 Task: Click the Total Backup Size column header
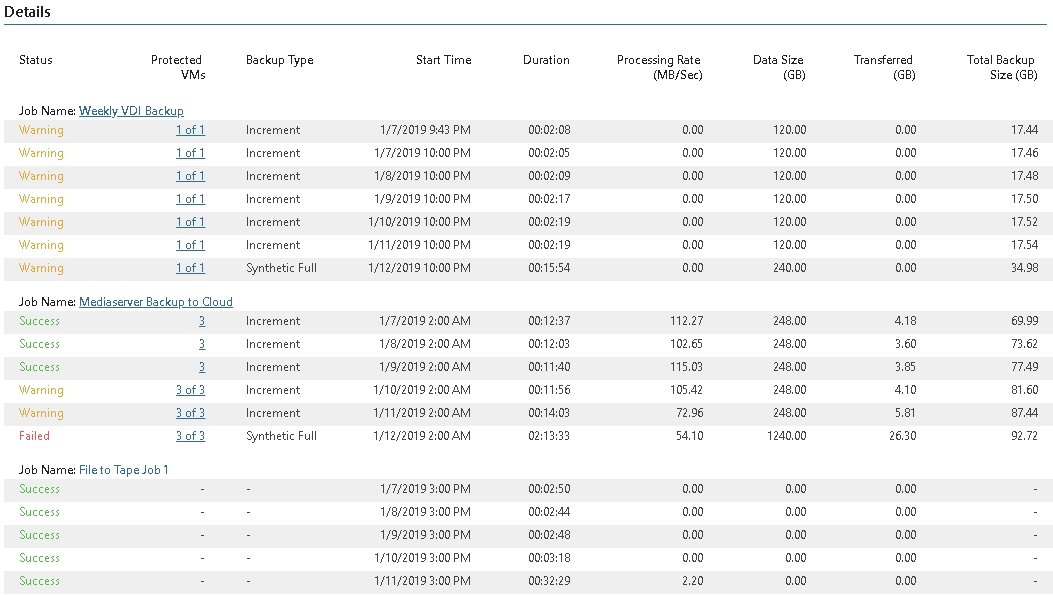1002,67
